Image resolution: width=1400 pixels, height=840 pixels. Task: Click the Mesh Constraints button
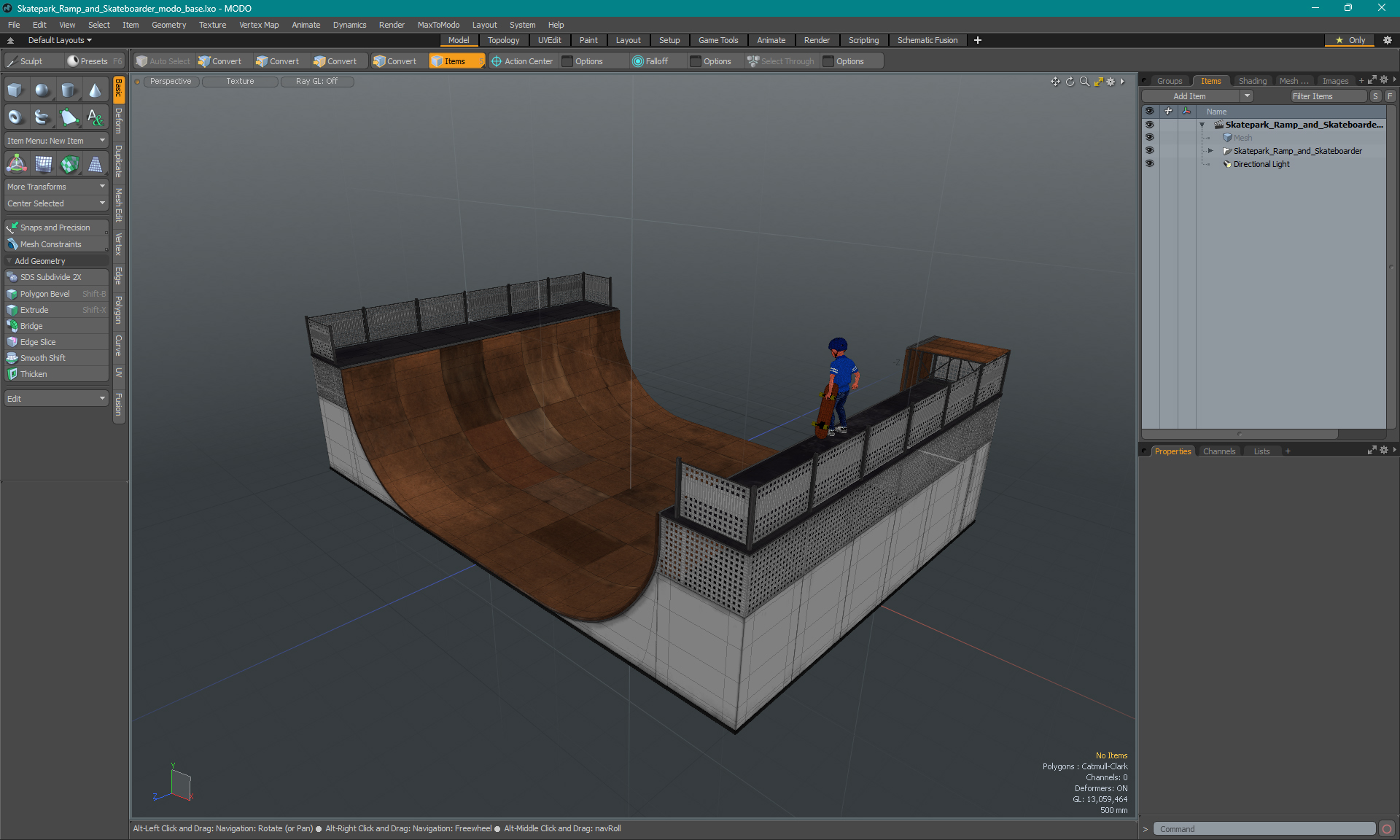56,244
